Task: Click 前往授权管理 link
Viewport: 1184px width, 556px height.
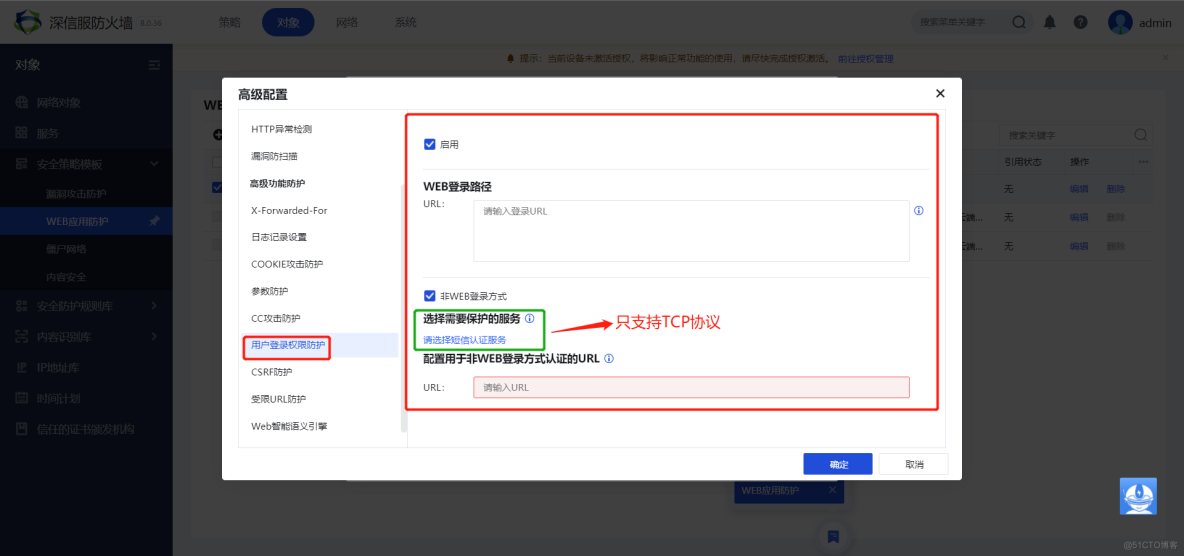Action: tap(865, 58)
